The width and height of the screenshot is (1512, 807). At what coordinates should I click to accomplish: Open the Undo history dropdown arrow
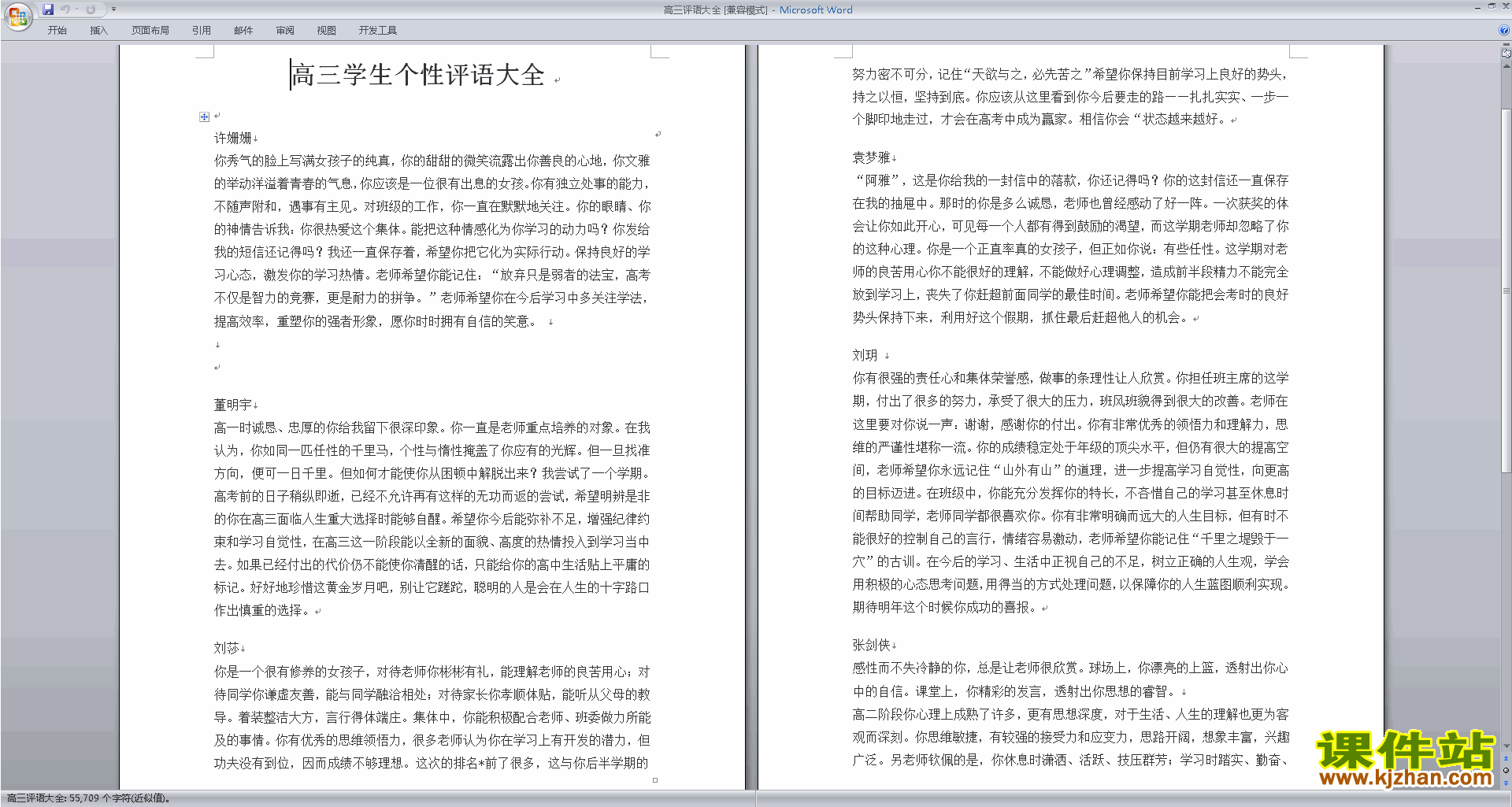coord(77,9)
